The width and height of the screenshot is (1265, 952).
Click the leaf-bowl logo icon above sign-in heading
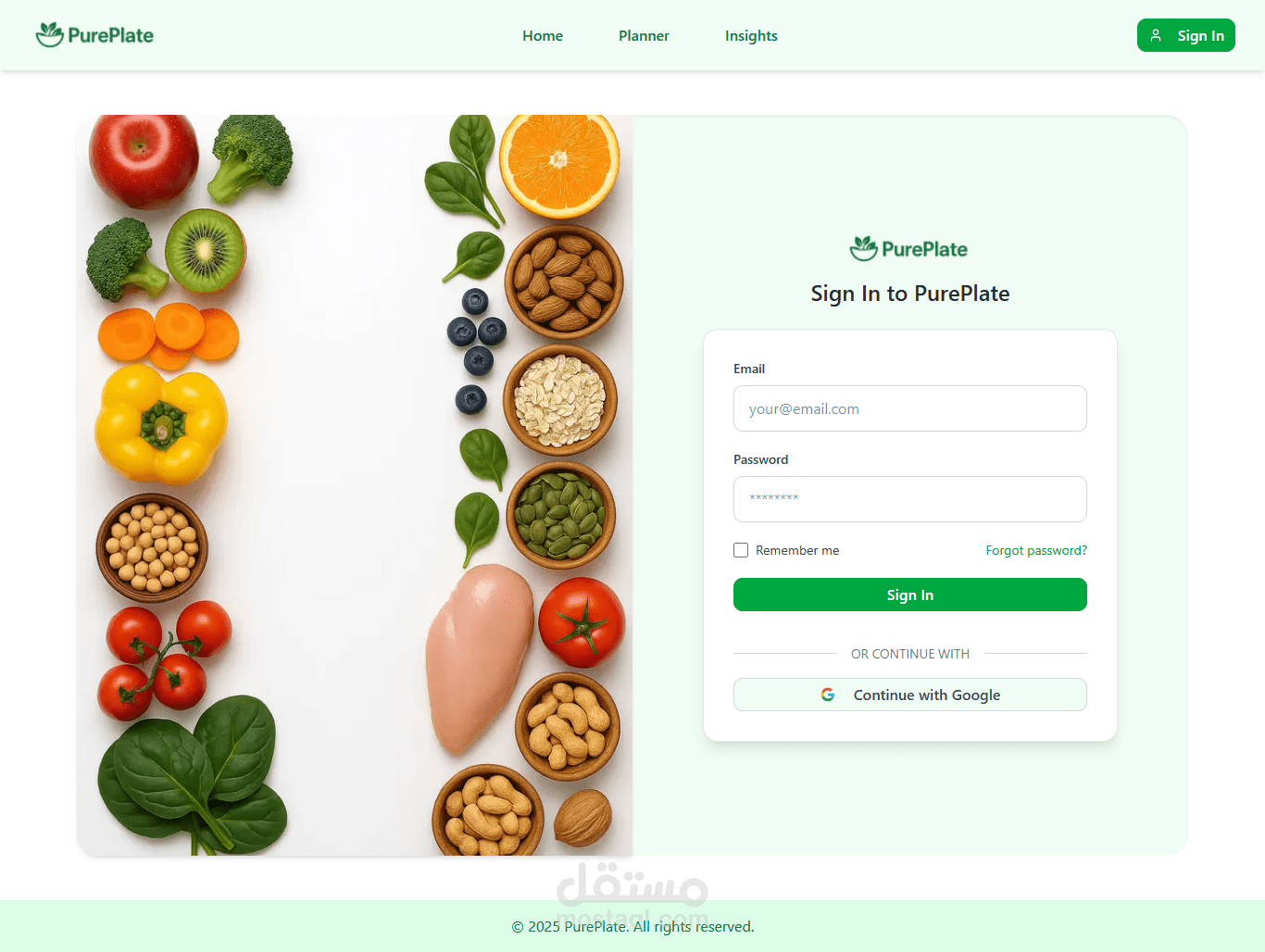pyautogui.click(x=864, y=248)
